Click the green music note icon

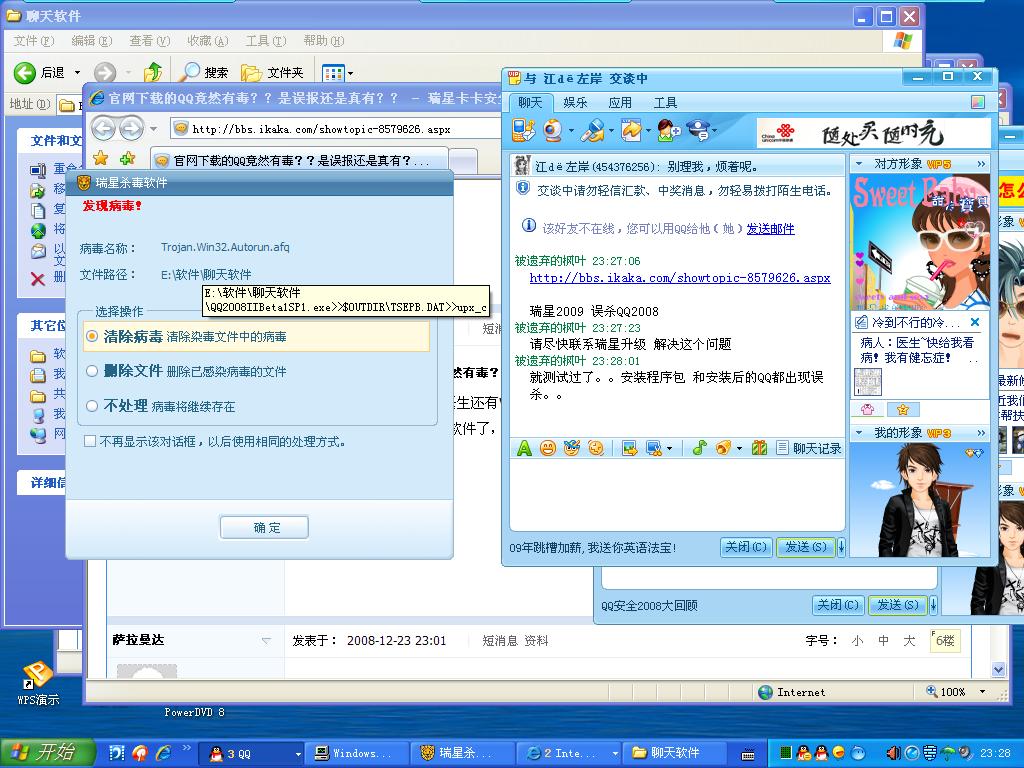(700, 448)
